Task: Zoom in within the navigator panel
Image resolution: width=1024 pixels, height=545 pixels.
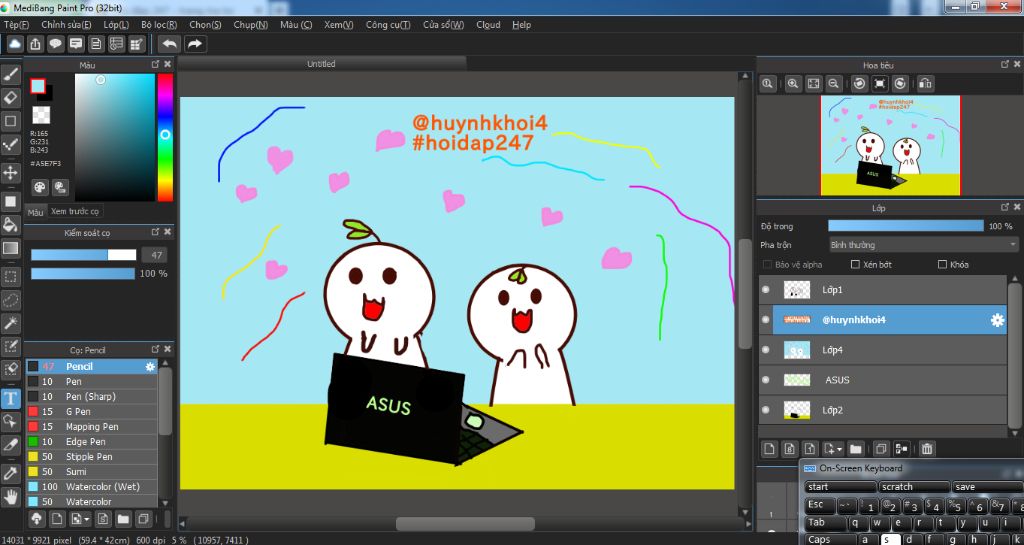Action: click(793, 84)
